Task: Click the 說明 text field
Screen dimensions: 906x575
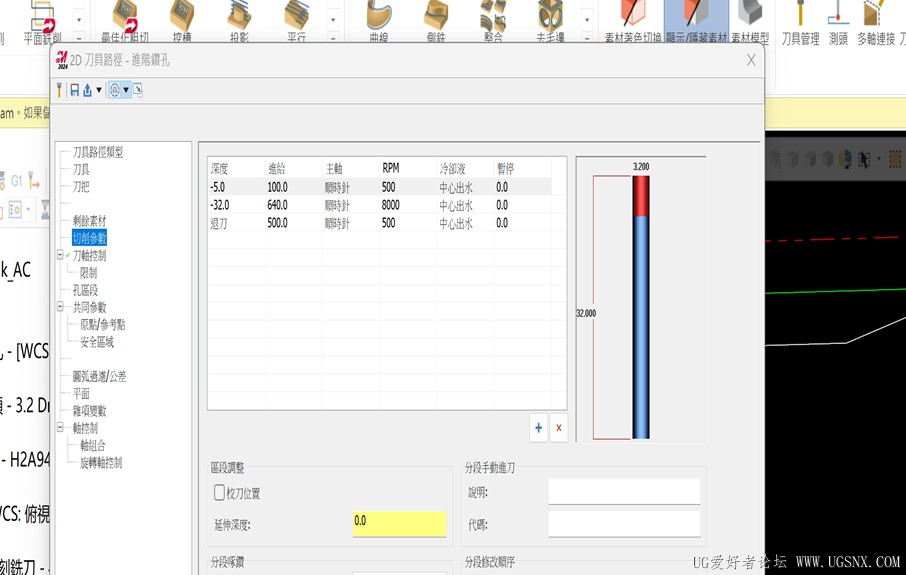Action: pos(624,491)
